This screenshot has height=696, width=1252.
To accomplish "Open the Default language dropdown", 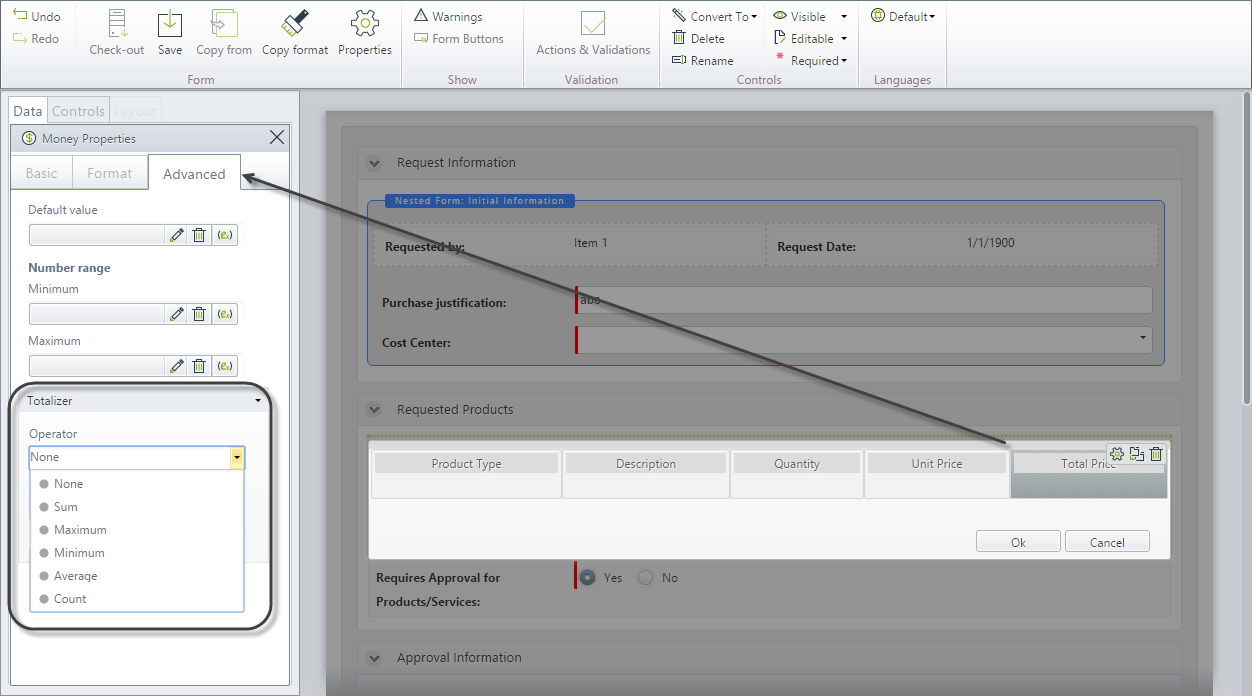I will [903, 17].
